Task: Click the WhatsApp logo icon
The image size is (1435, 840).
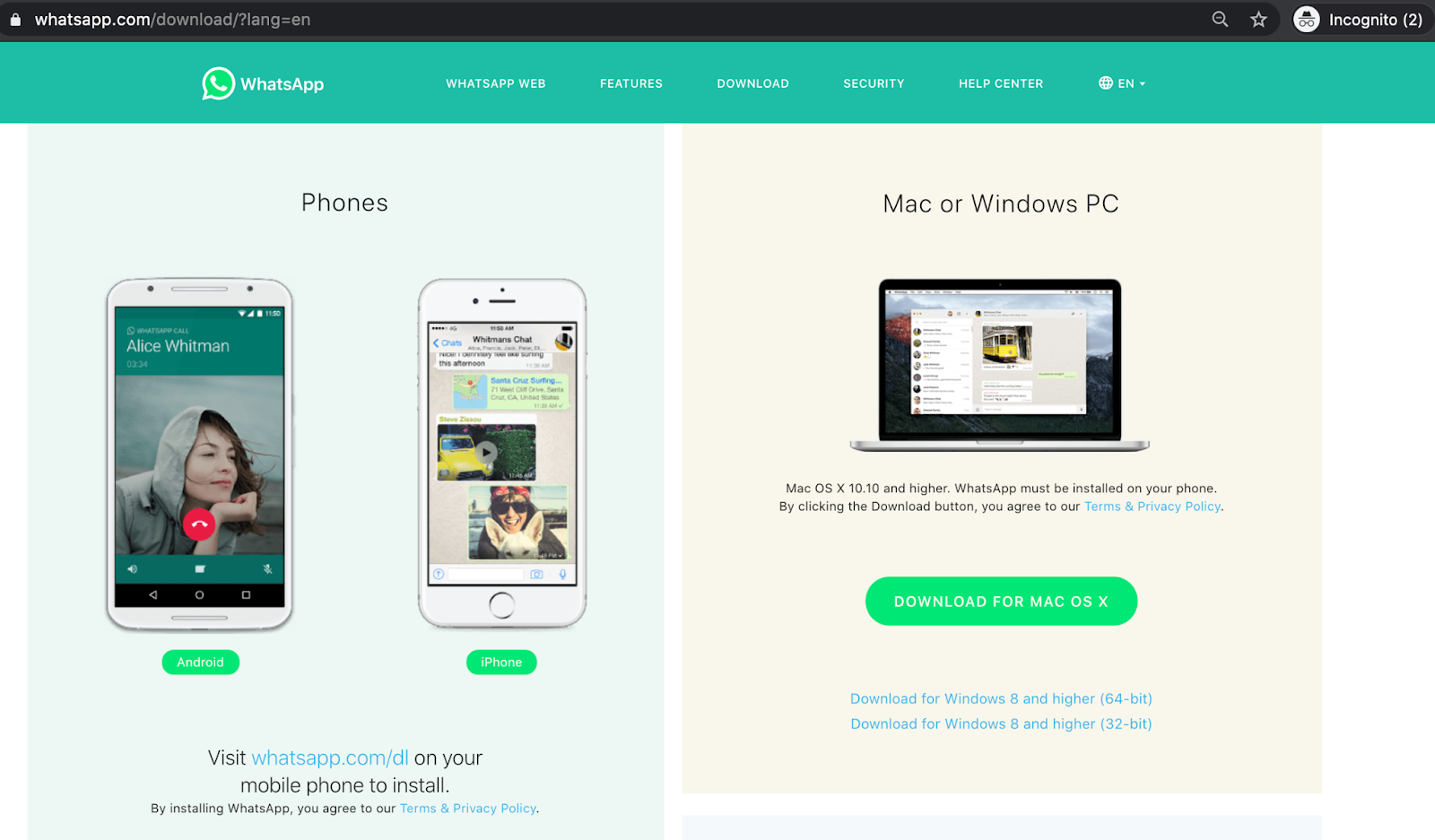Action: (218, 83)
